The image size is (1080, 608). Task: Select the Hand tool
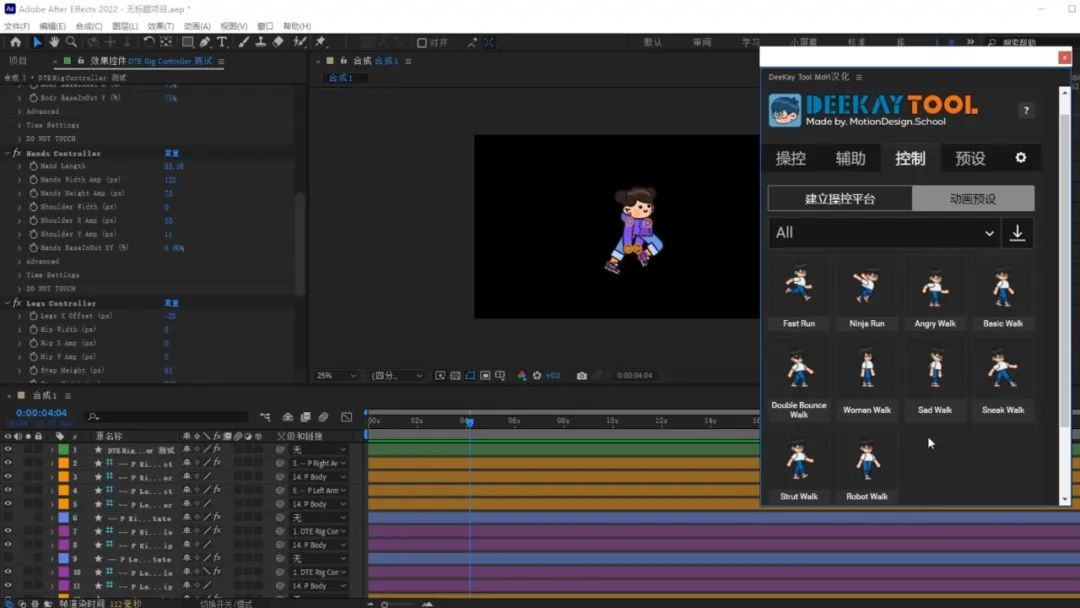(54, 43)
